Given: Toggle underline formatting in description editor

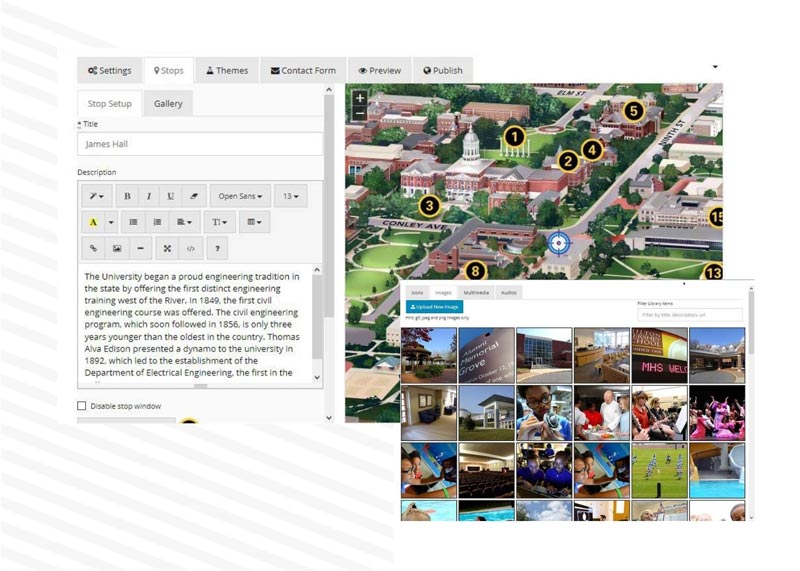Looking at the screenshot, I should point(170,196).
